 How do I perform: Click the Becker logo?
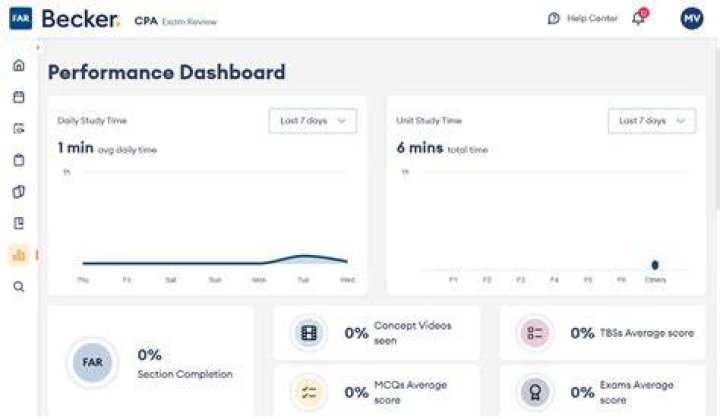click(x=81, y=19)
